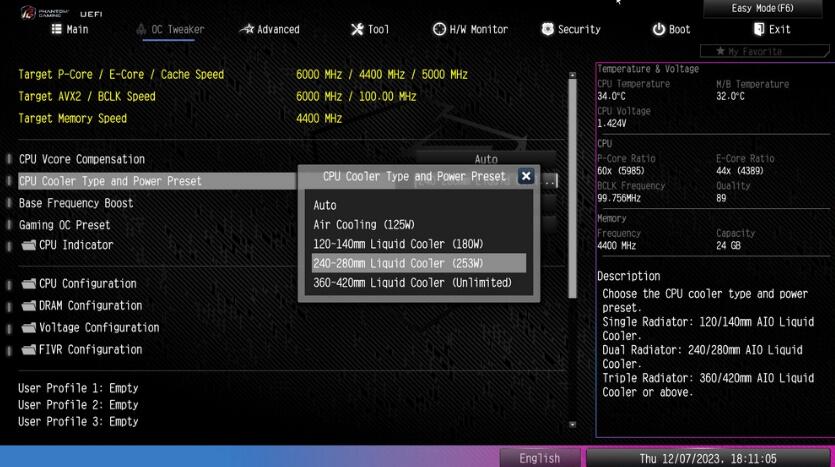The width and height of the screenshot is (835, 467).
Task: Open the Exit tab
Action: coord(772,29)
